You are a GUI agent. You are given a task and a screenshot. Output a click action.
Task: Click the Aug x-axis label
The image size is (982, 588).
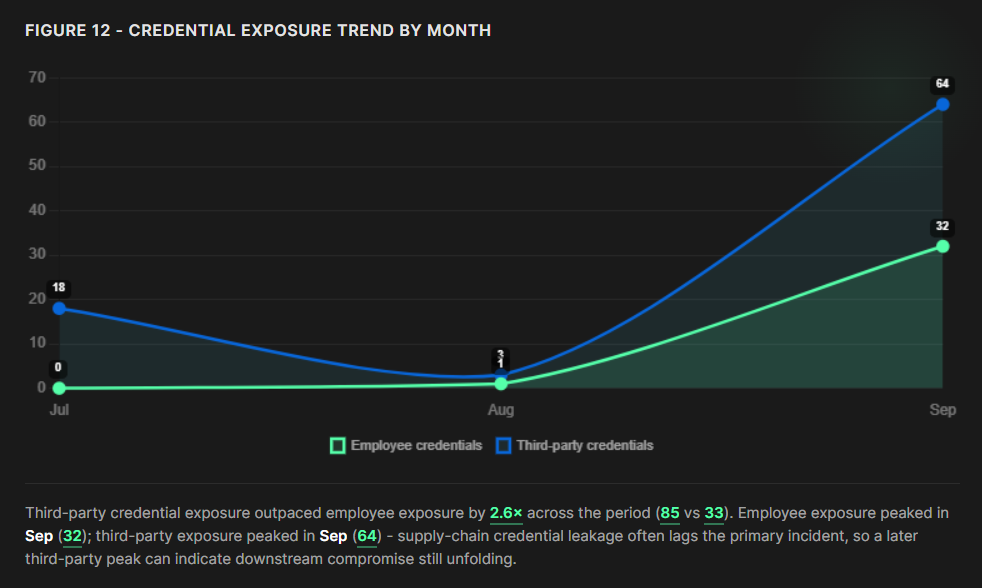[501, 410]
